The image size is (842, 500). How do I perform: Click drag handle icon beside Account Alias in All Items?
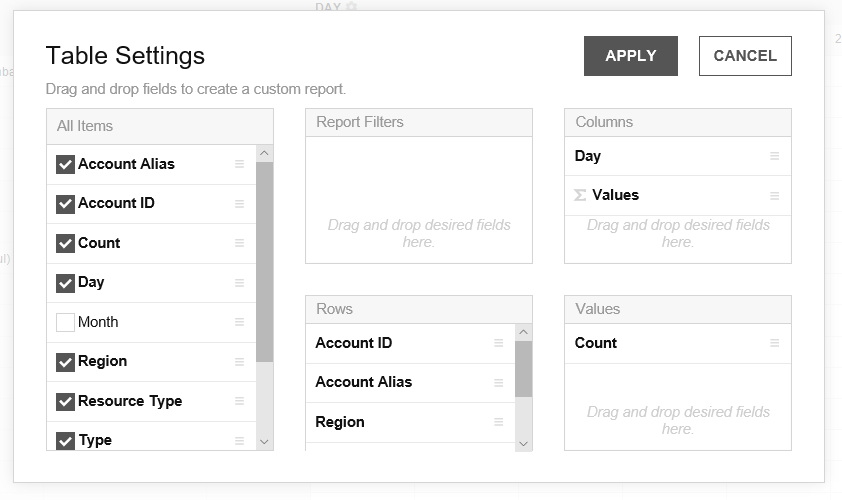239,164
